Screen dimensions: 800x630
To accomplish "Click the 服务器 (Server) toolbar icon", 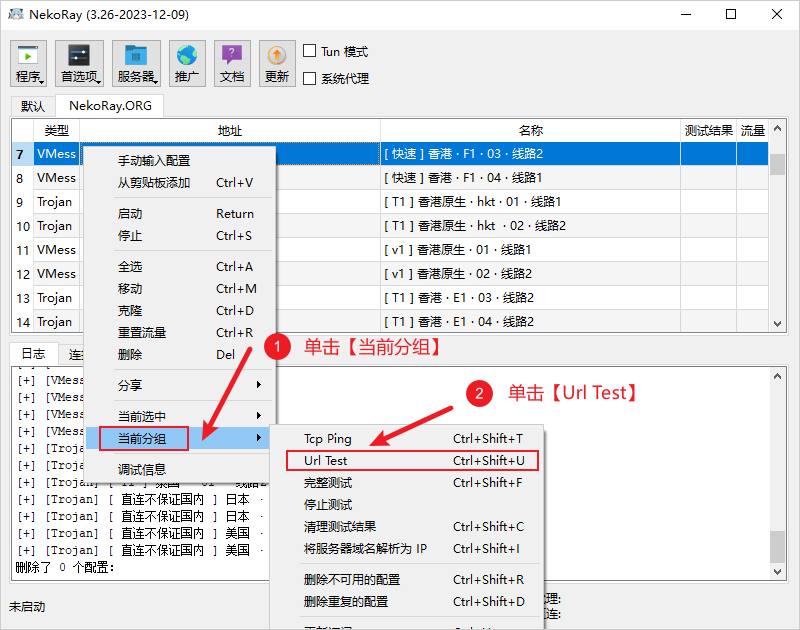I will (136, 62).
